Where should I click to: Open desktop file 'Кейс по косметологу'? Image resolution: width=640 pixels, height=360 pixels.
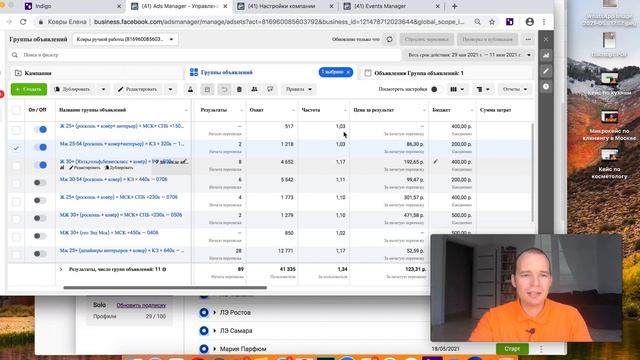point(609,164)
